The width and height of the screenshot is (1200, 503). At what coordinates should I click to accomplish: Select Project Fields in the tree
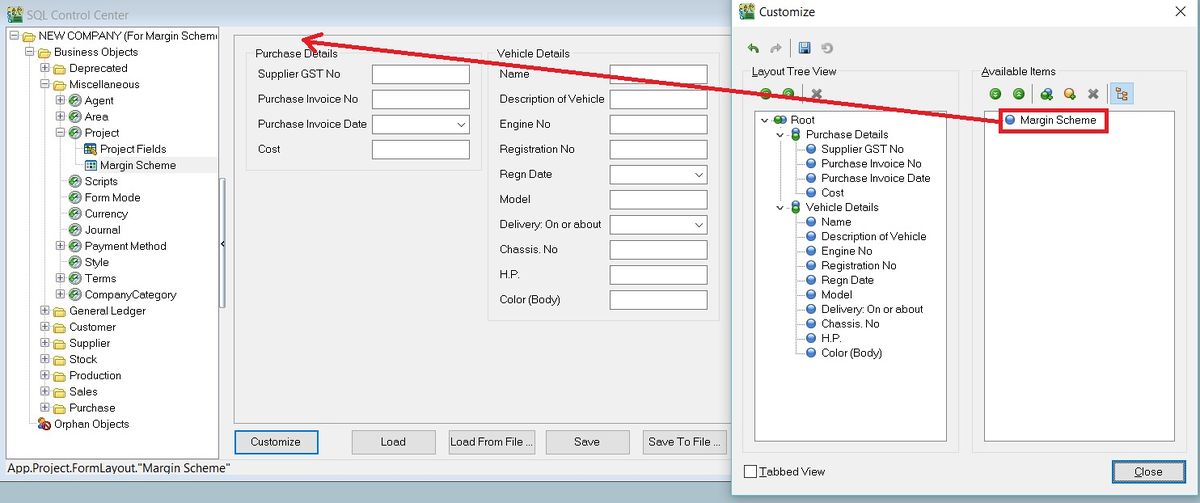point(132,149)
